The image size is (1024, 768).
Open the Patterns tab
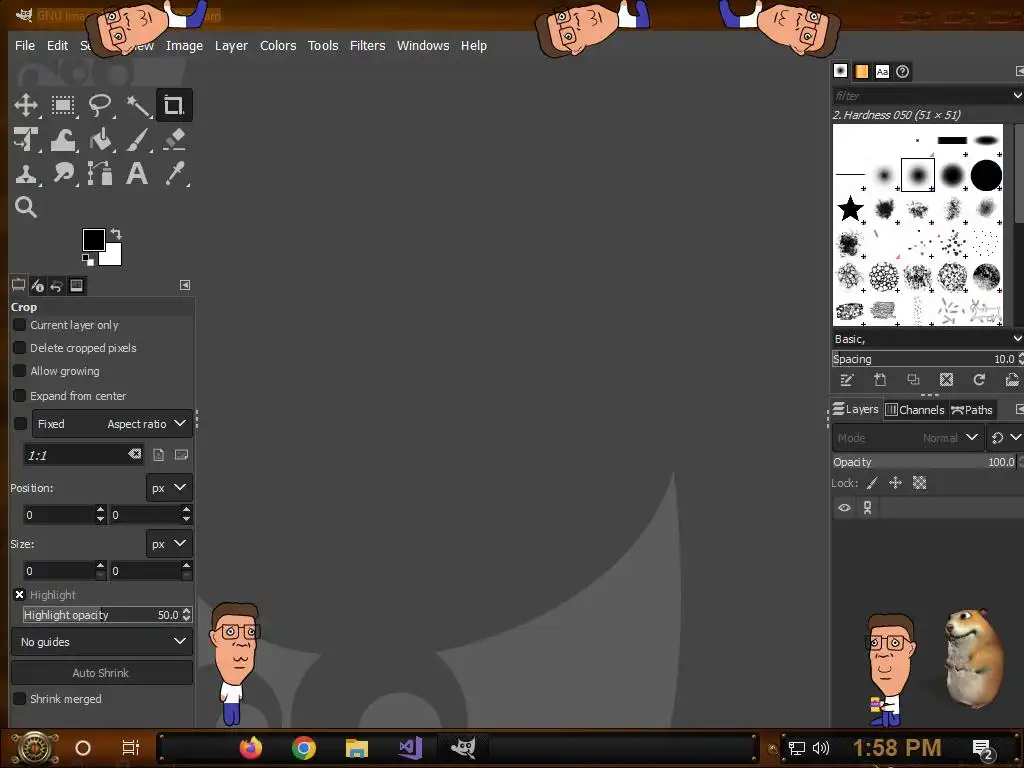pyautogui.click(x=861, y=71)
